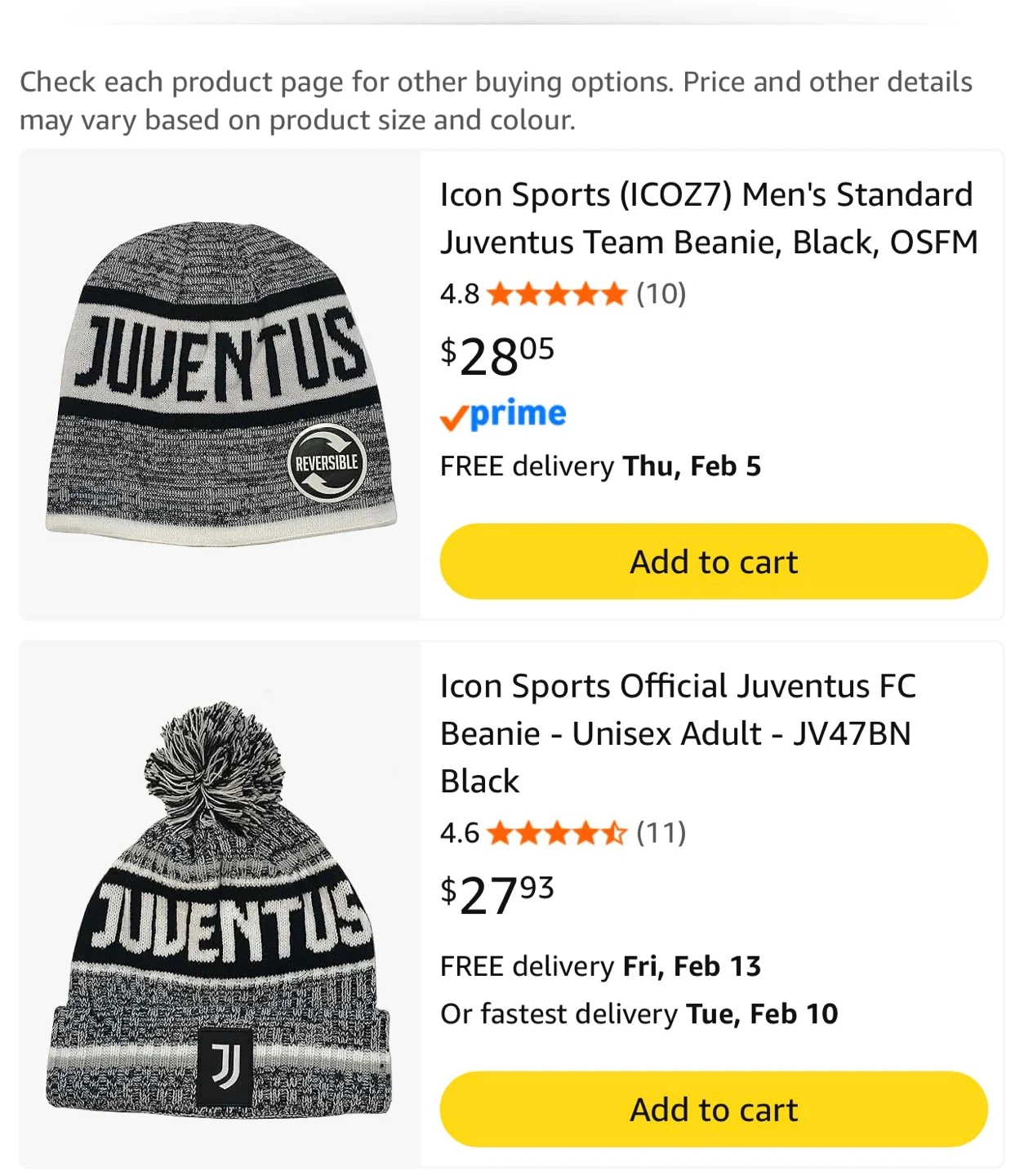Screen dimensions: 1024x1176
Task: Click the fastest delivery Tue, Feb 10 line
Action: 639,1013
